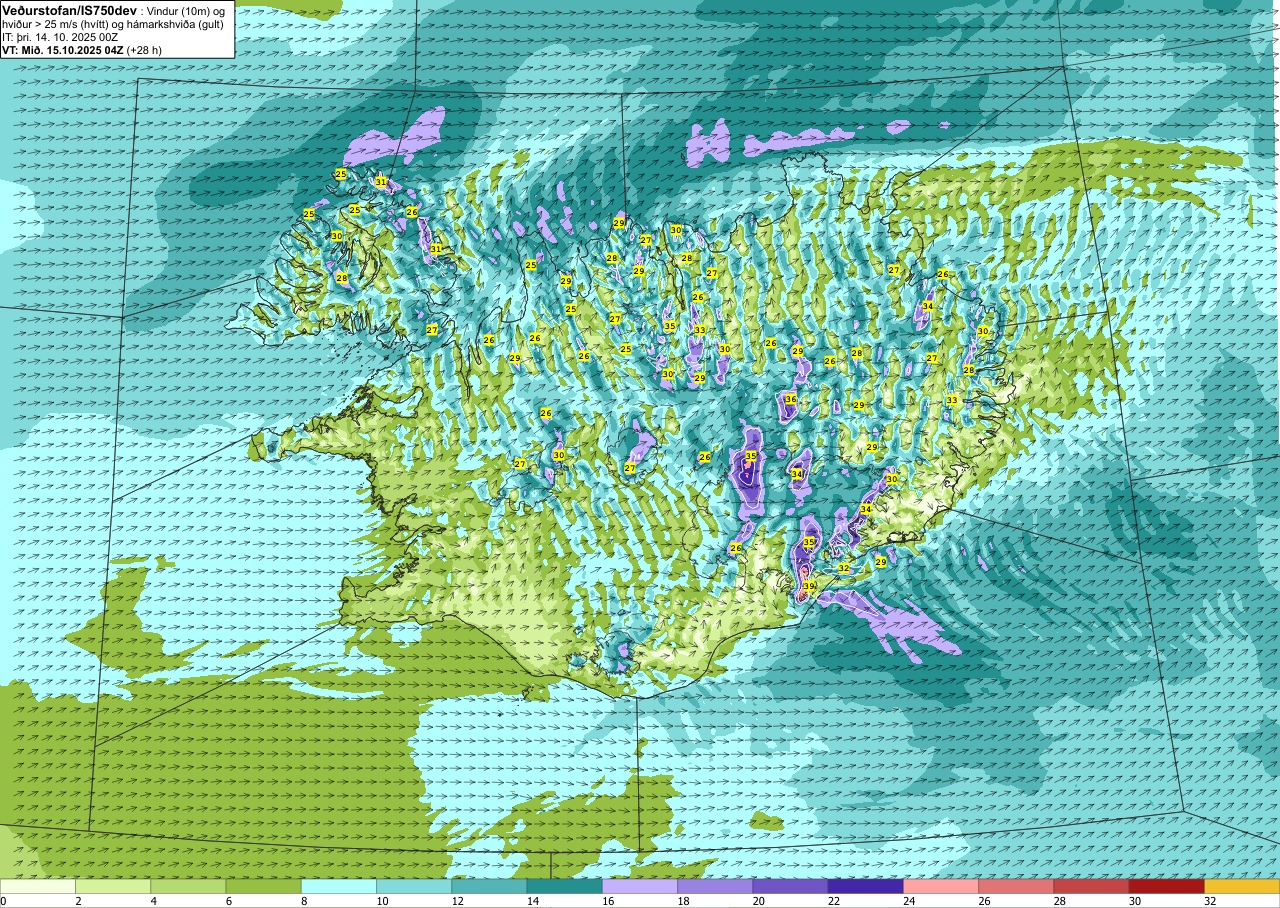Screen dimensions: 1280x908
Task: Pick the 28–30 m/s red legend swatch
Action: click(x=1091, y=886)
